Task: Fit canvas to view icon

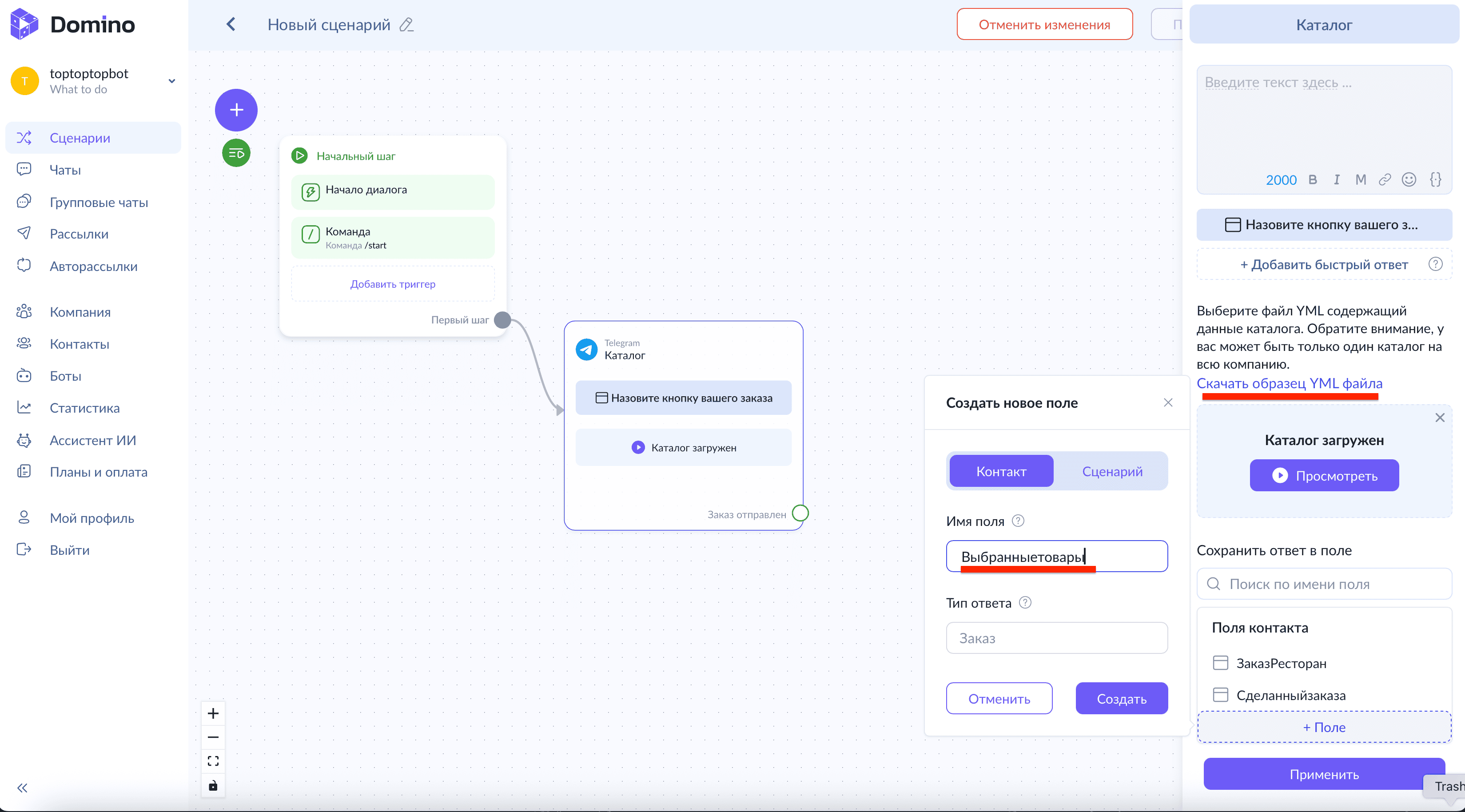Action: (213, 761)
